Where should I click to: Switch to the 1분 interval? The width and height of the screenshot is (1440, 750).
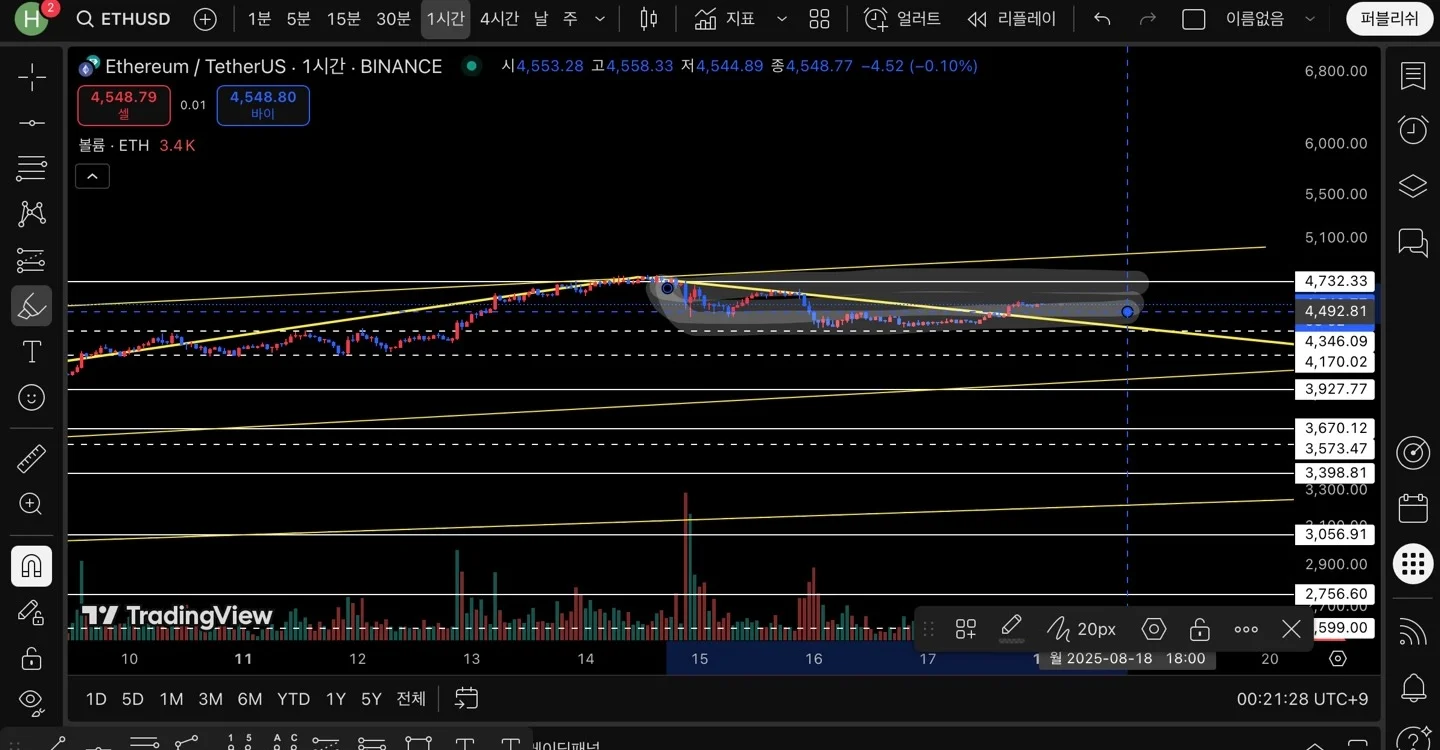pos(259,19)
